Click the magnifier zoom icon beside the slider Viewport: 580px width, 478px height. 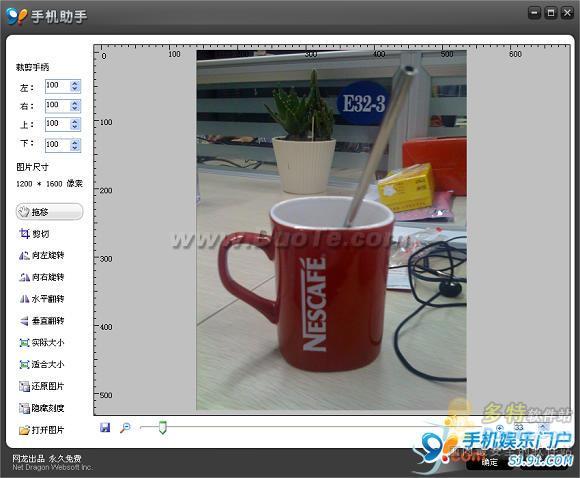(125, 428)
